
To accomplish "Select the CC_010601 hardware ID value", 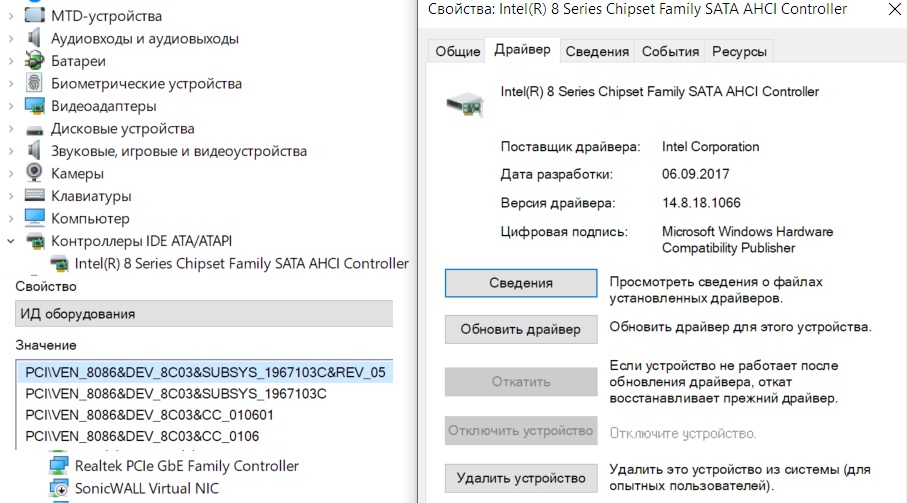I will click(150, 415).
